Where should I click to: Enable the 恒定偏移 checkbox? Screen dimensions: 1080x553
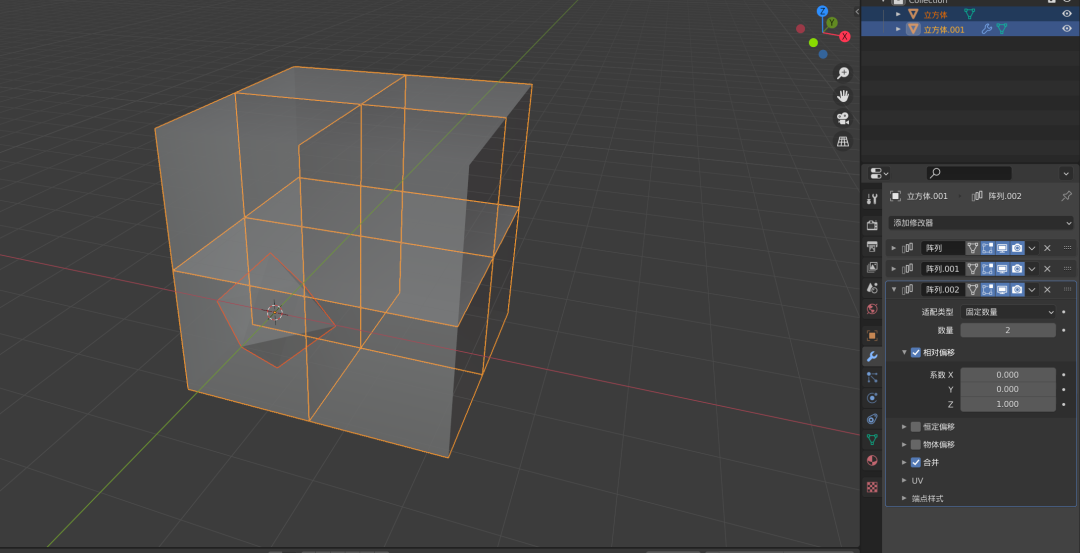pyautogui.click(x=915, y=426)
